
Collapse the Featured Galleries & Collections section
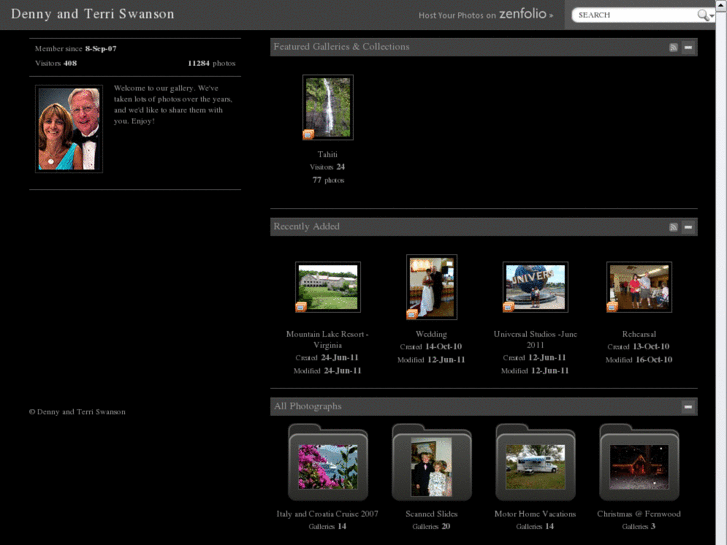688,47
